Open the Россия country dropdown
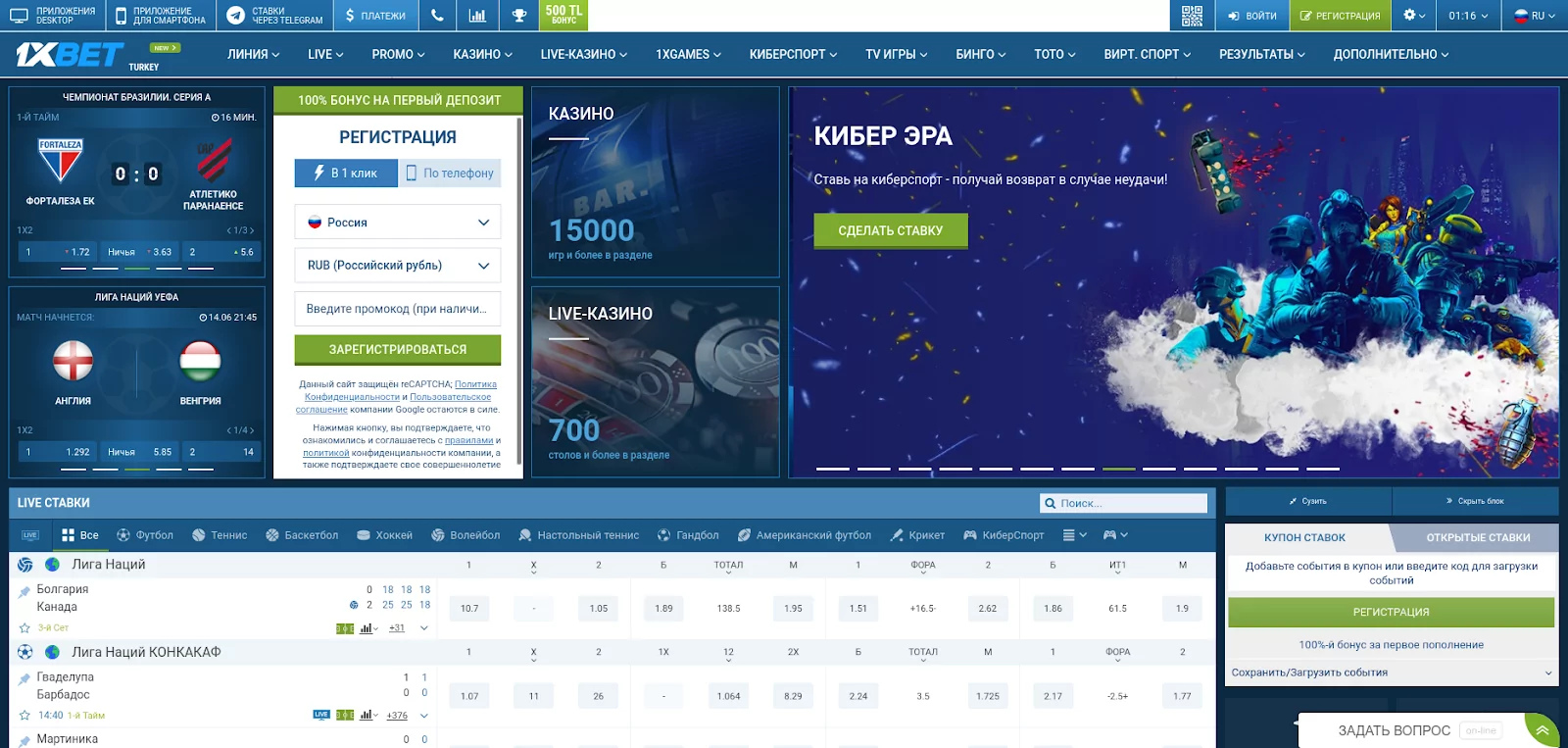This screenshot has width=1568, height=748. 398,223
